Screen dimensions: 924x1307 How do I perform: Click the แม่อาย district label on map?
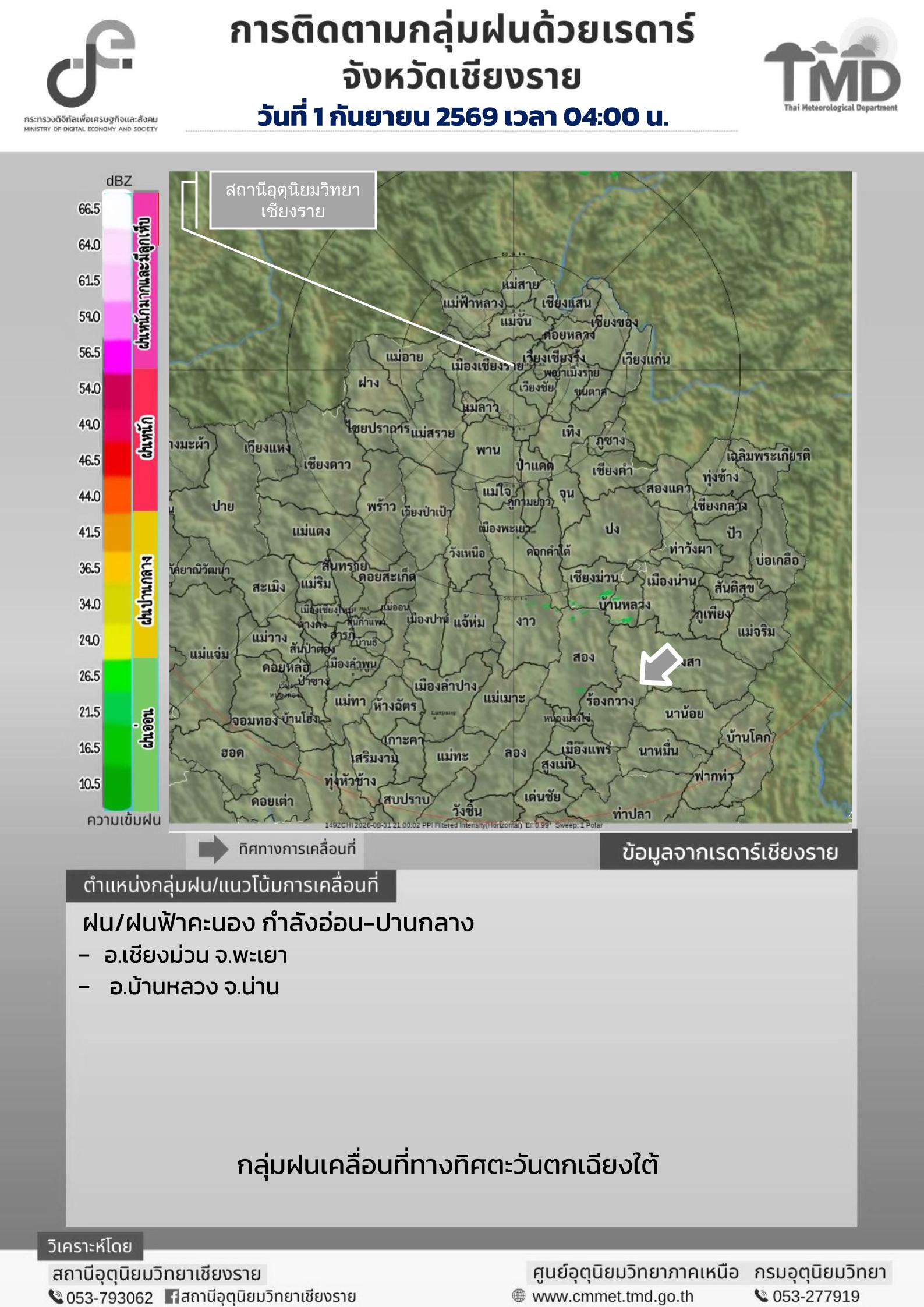point(405,356)
